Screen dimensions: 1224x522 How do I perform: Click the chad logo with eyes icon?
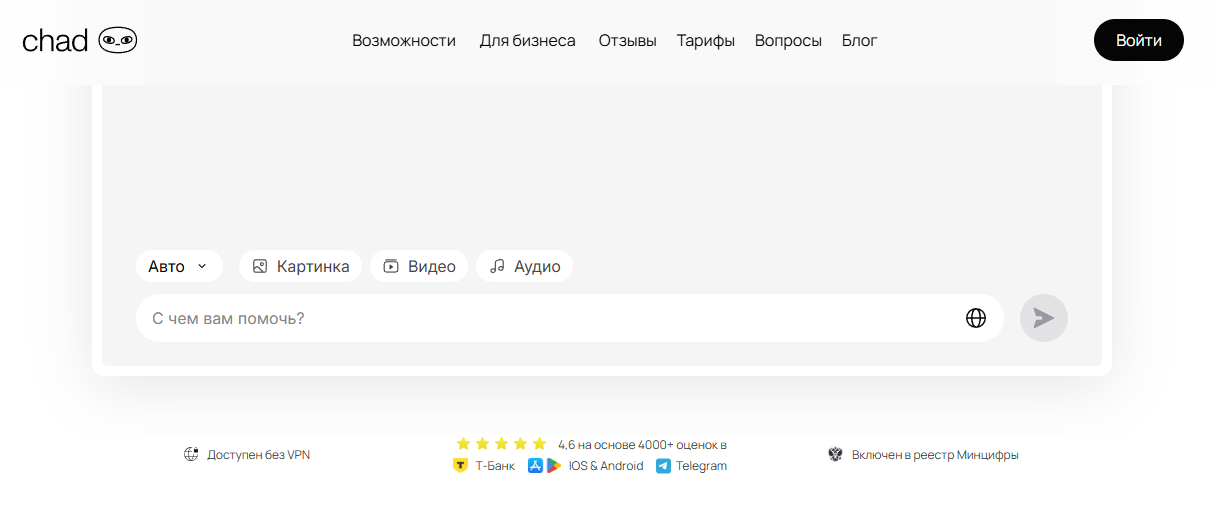(x=79, y=40)
